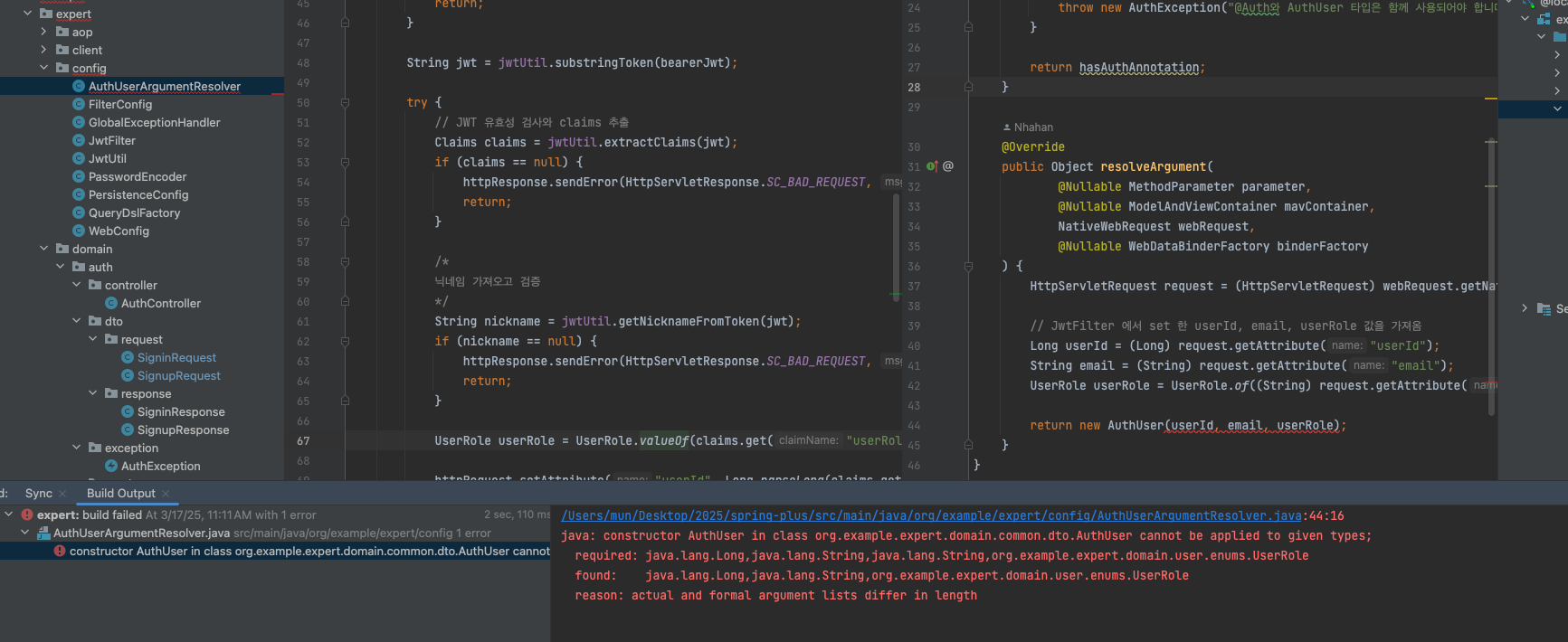Screen dimensions: 1568x642
Task: Click the QueryDslFactory class icon
Action: tap(79, 212)
